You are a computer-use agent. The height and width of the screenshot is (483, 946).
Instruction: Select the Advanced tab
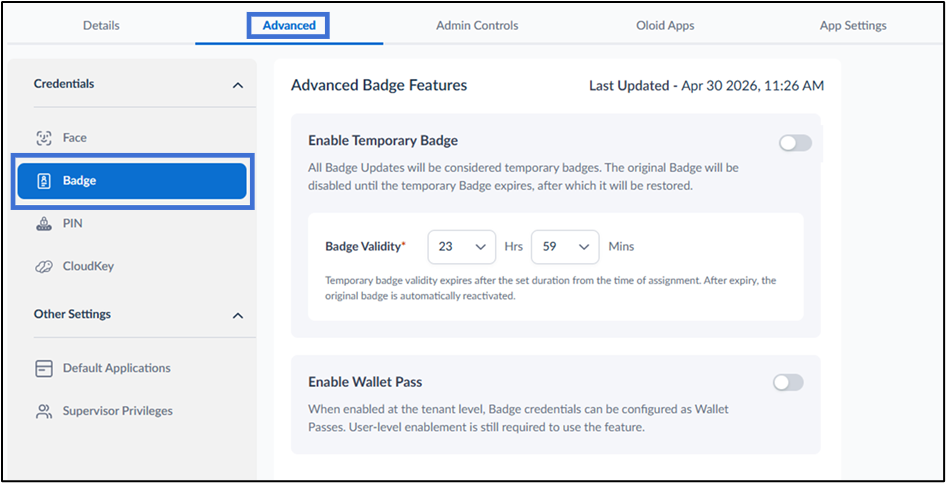[289, 25]
